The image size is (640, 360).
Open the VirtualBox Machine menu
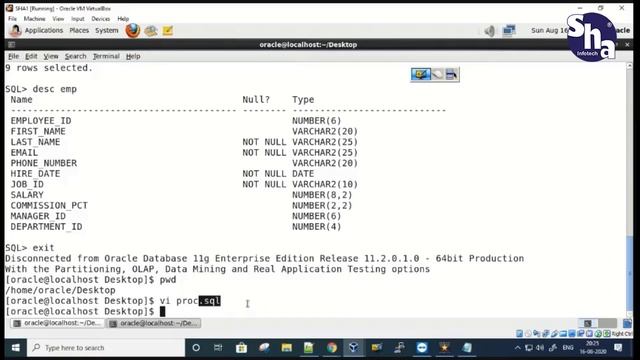click(x=34, y=19)
